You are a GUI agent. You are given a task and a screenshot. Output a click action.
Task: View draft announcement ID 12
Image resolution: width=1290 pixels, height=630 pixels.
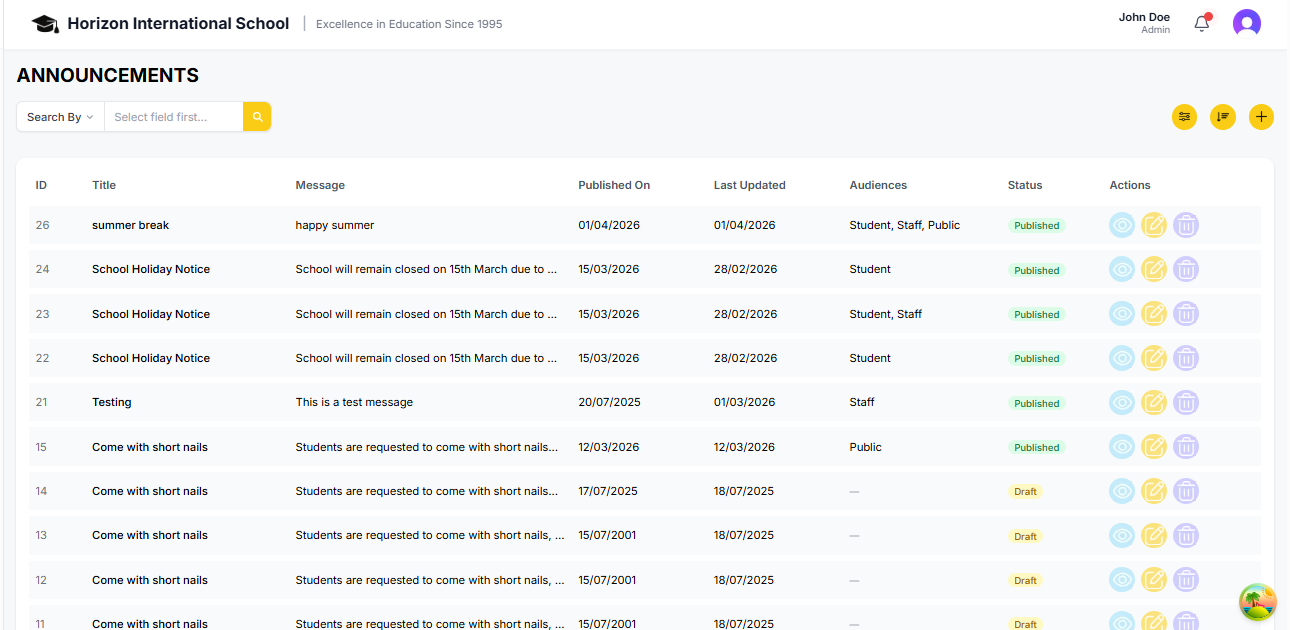click(x=1122, y=580)
